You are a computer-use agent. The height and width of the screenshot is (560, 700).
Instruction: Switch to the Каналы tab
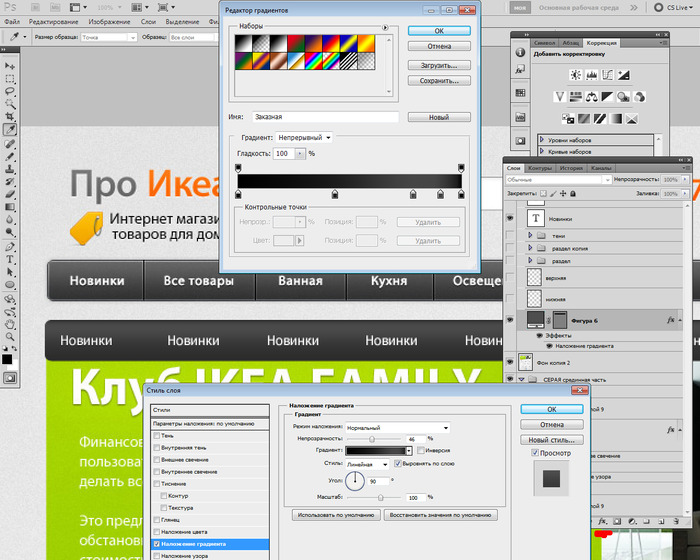601,168
